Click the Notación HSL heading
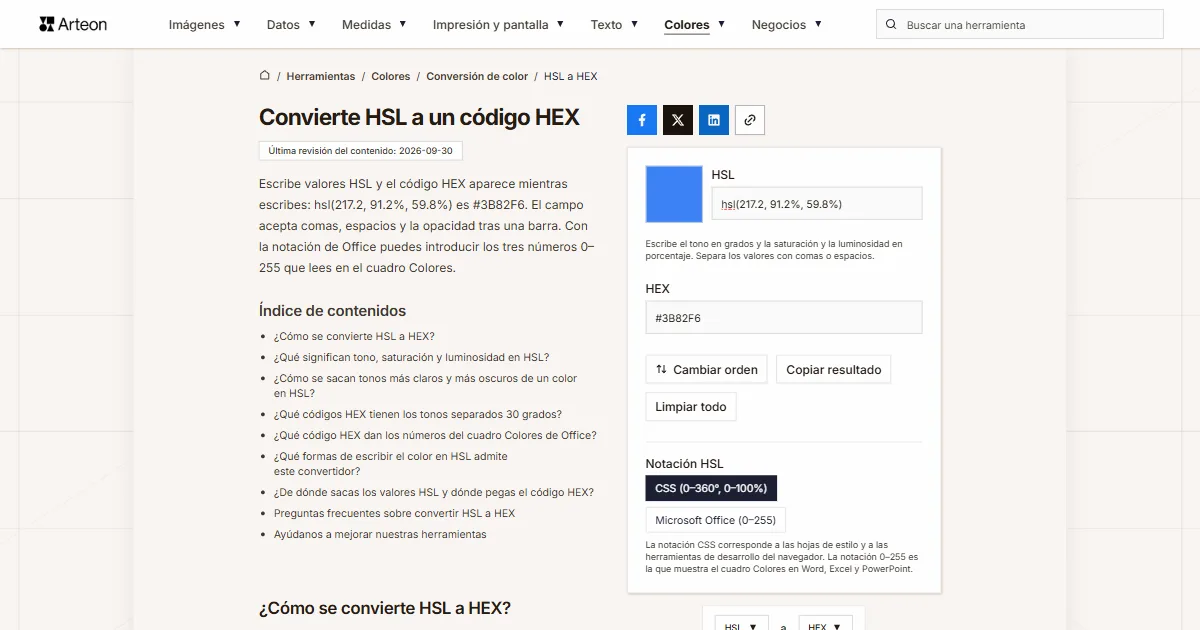The height and width of the screenshot is (630, 1200). click(x=684, y=463)
